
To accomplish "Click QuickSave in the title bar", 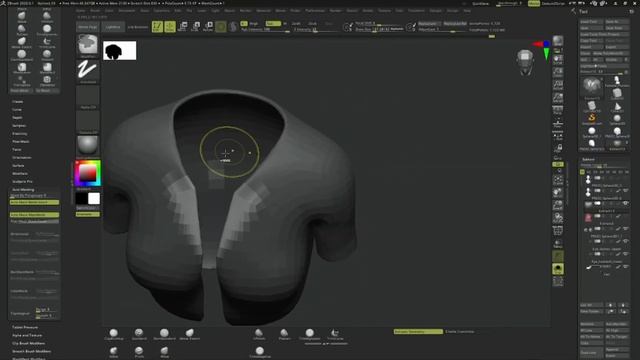I will click(x=480, y=3).
